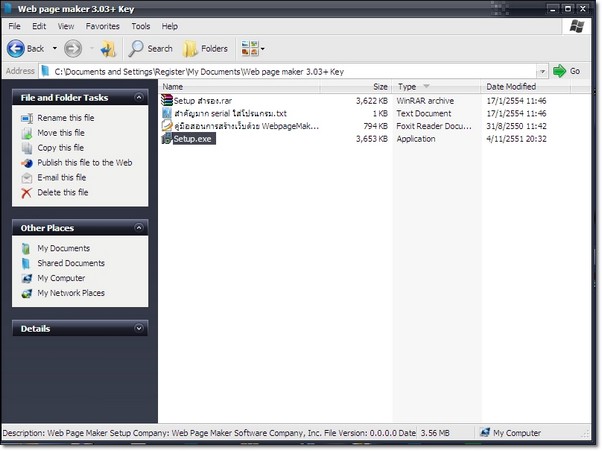Click the Publish this file to the Web link

[84, 163]
